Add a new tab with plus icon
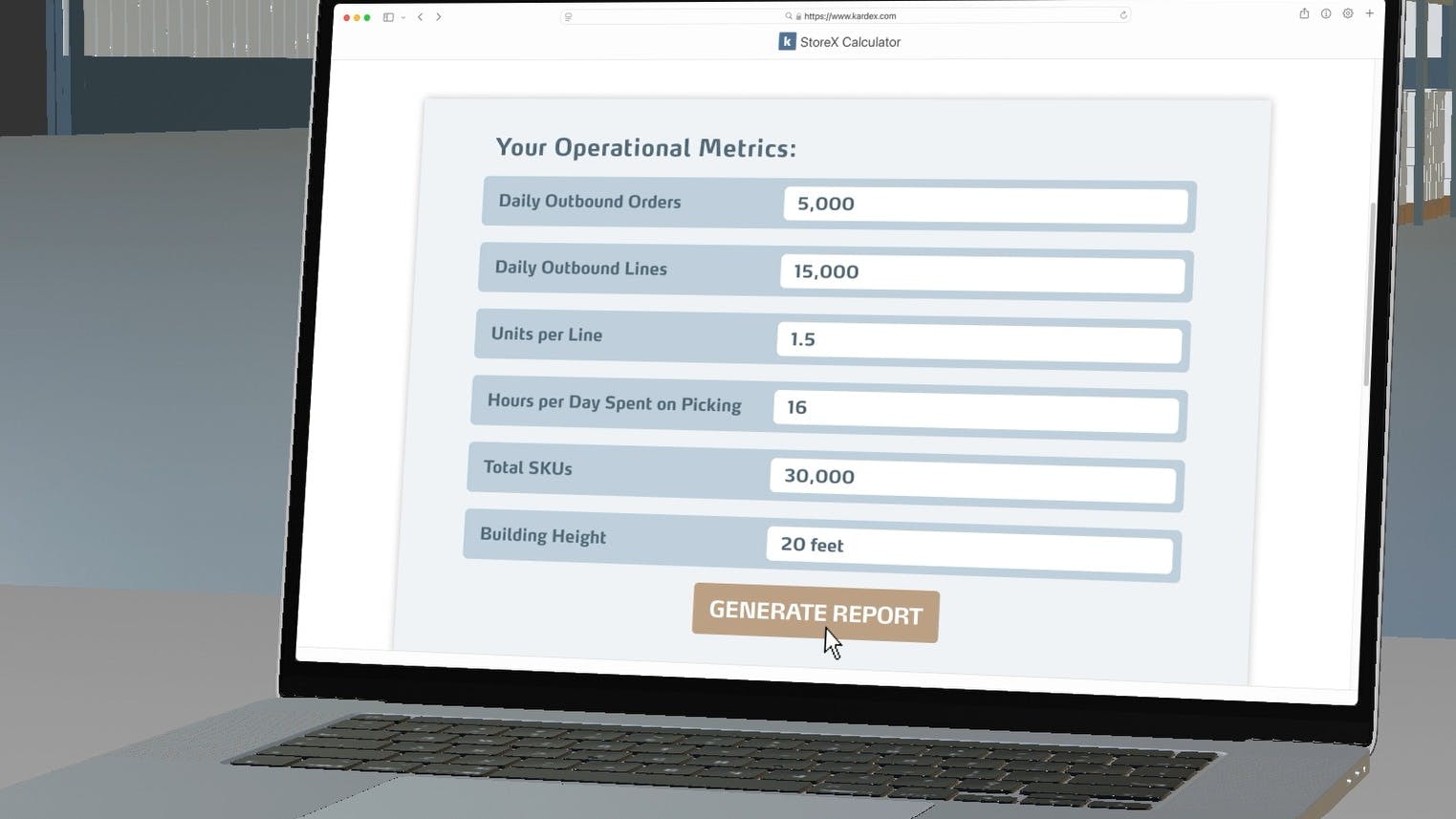Screen dimensions: 1456x819 [x=1370, y=13]
